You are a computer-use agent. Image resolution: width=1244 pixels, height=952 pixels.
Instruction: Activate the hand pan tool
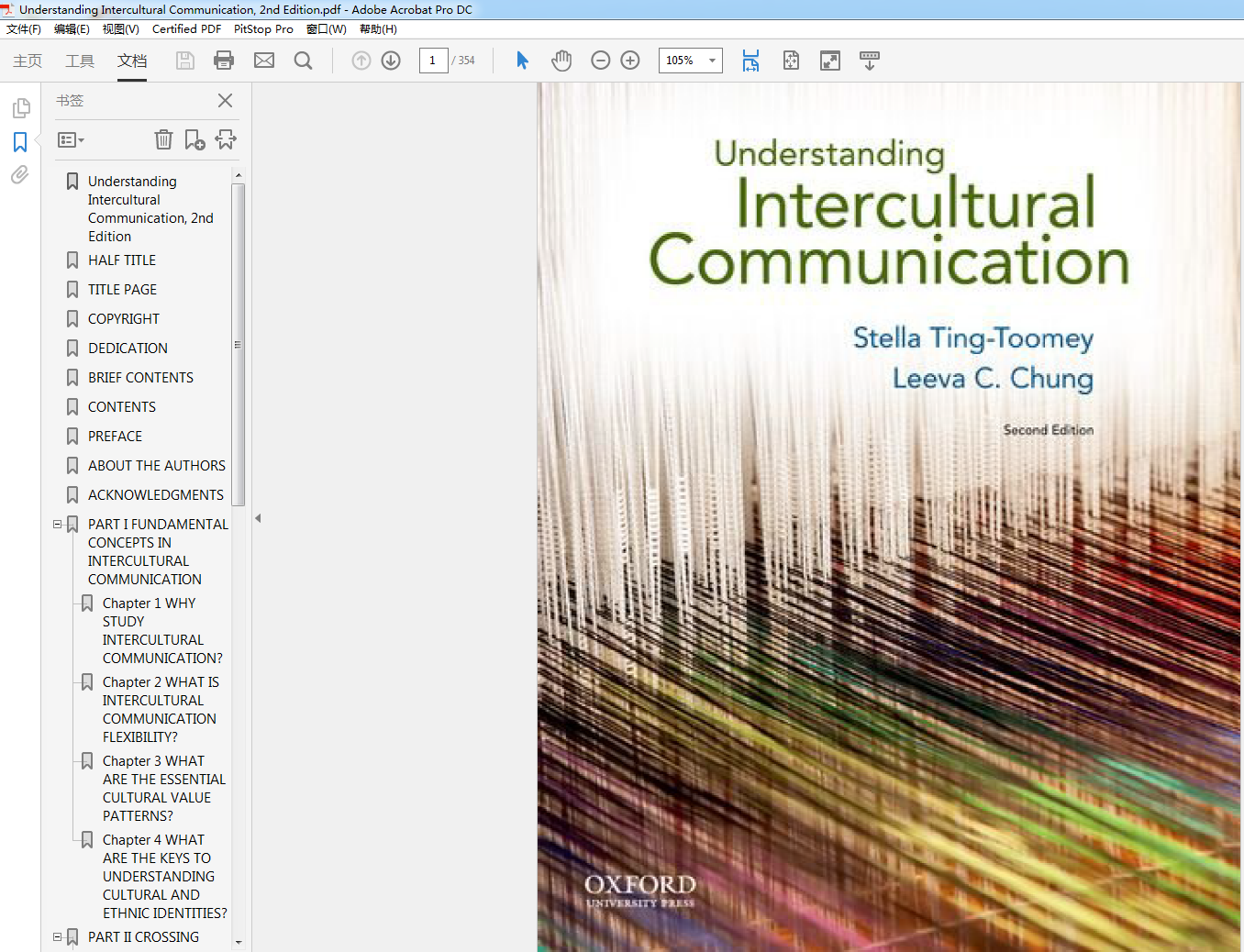tap(561, 61)
